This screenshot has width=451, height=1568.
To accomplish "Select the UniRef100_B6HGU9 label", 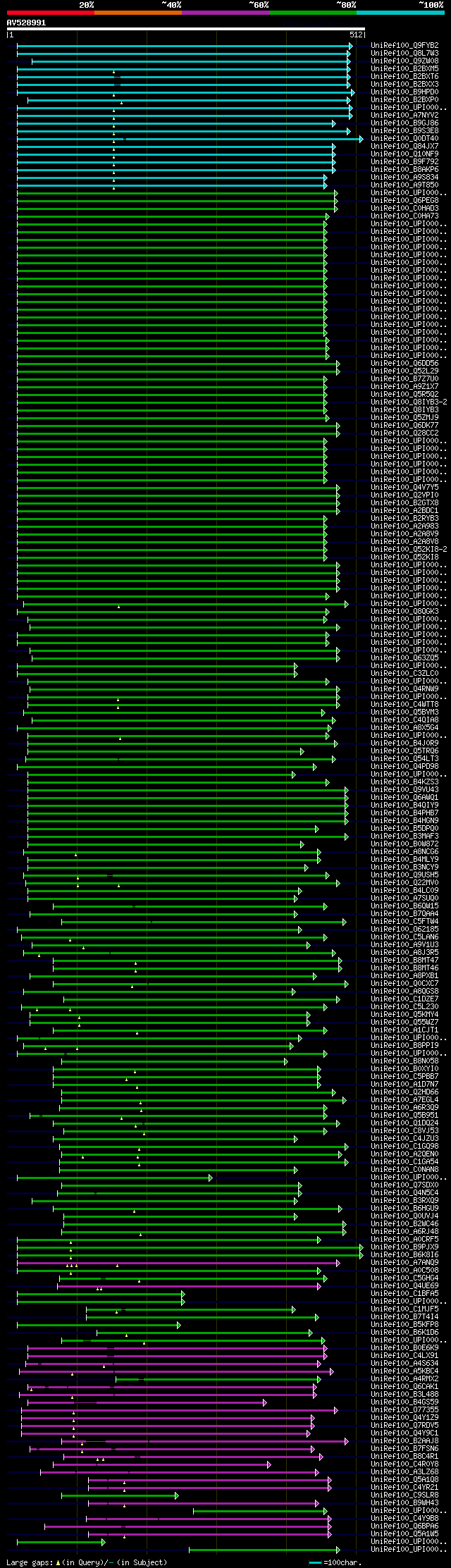I will tap(404, 1209).
